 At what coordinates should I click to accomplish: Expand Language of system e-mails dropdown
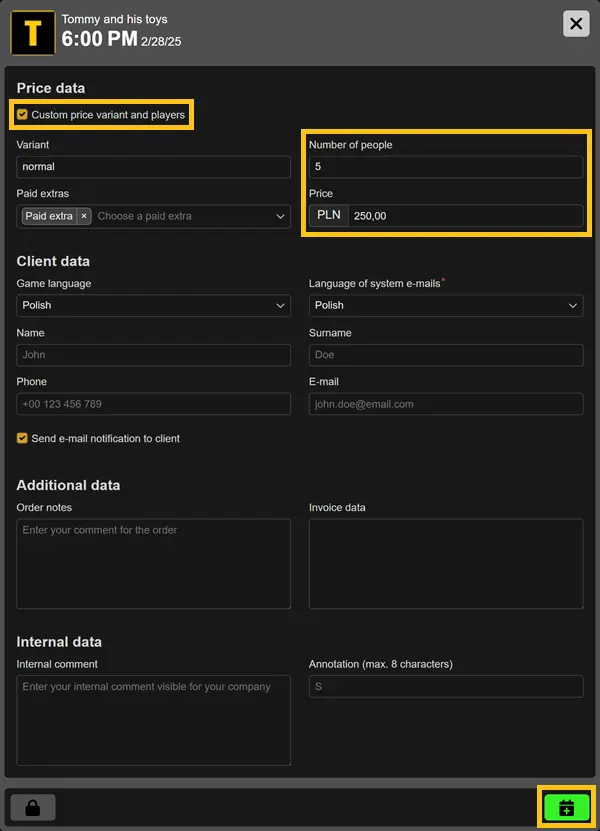445,305
